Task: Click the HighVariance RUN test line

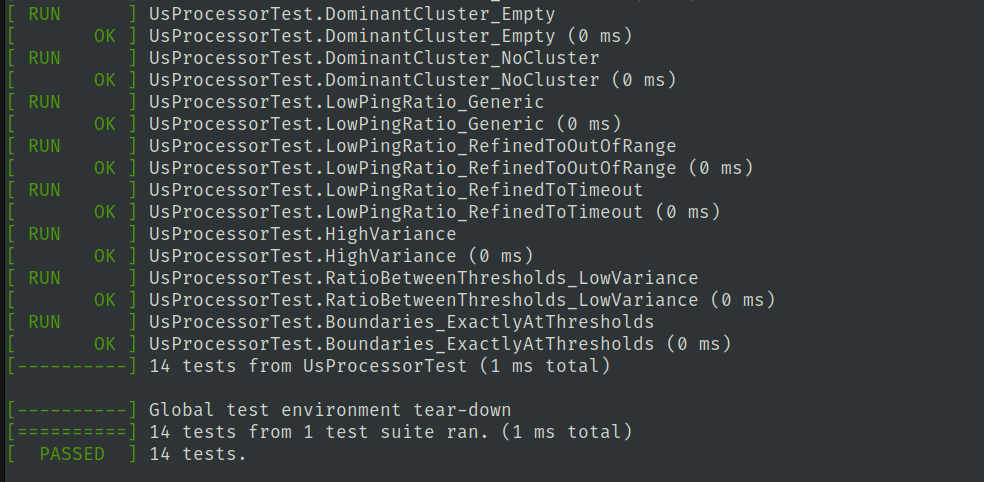Action: coord(302,234)
